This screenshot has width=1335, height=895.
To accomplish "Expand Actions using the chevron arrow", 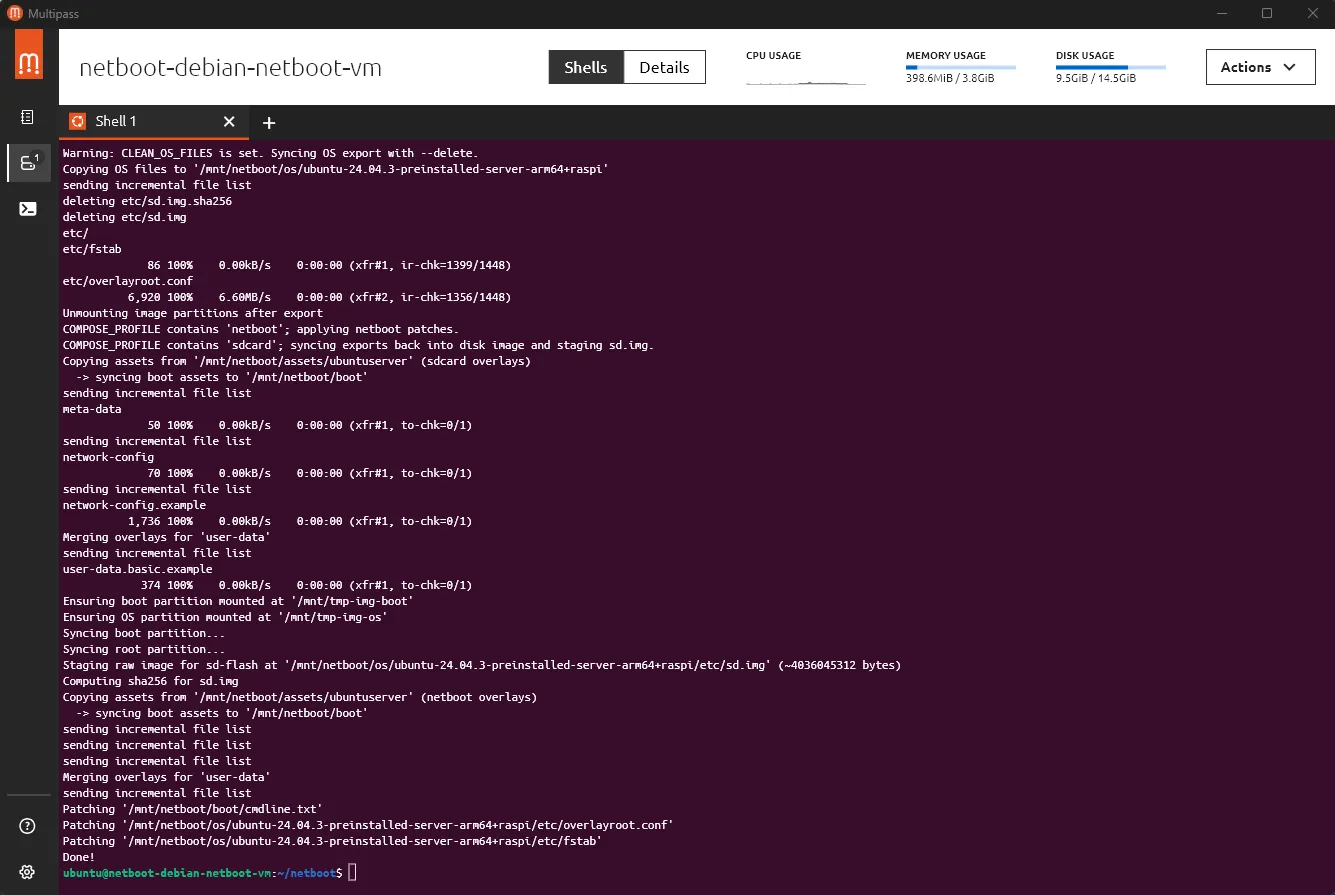I will pos(1287,67).
